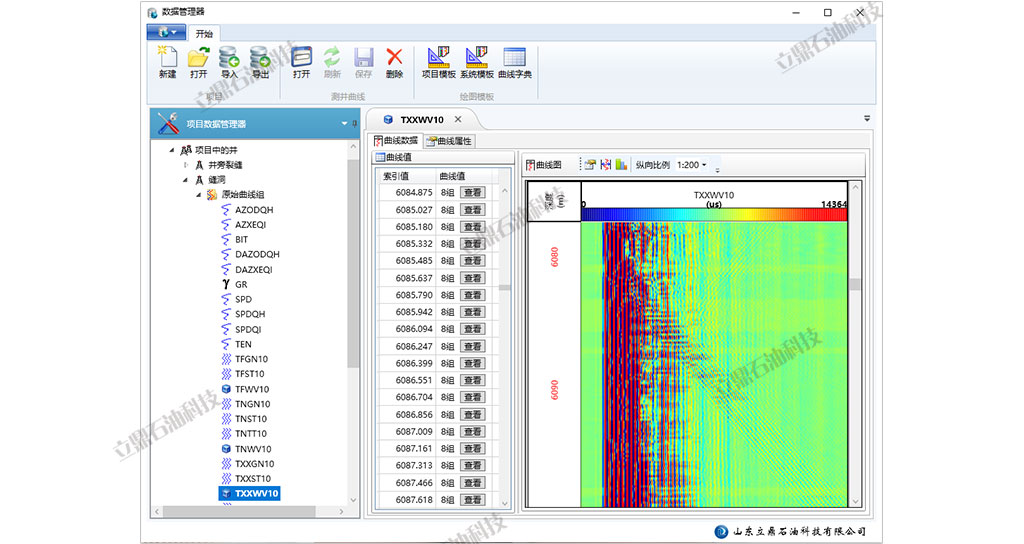Click the cube icon beside TNWV10

pyautogui.click(x=226, y=449)
